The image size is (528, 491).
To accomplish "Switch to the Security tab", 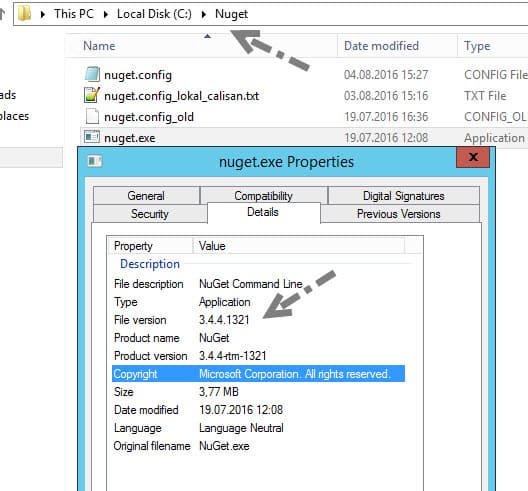I will click(x=150, y=214).
